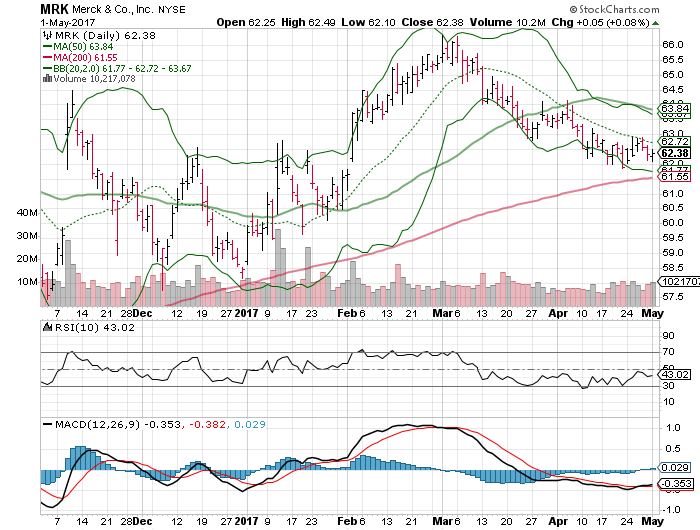Click the 60.0 price axis label

[x=673, y=222]
